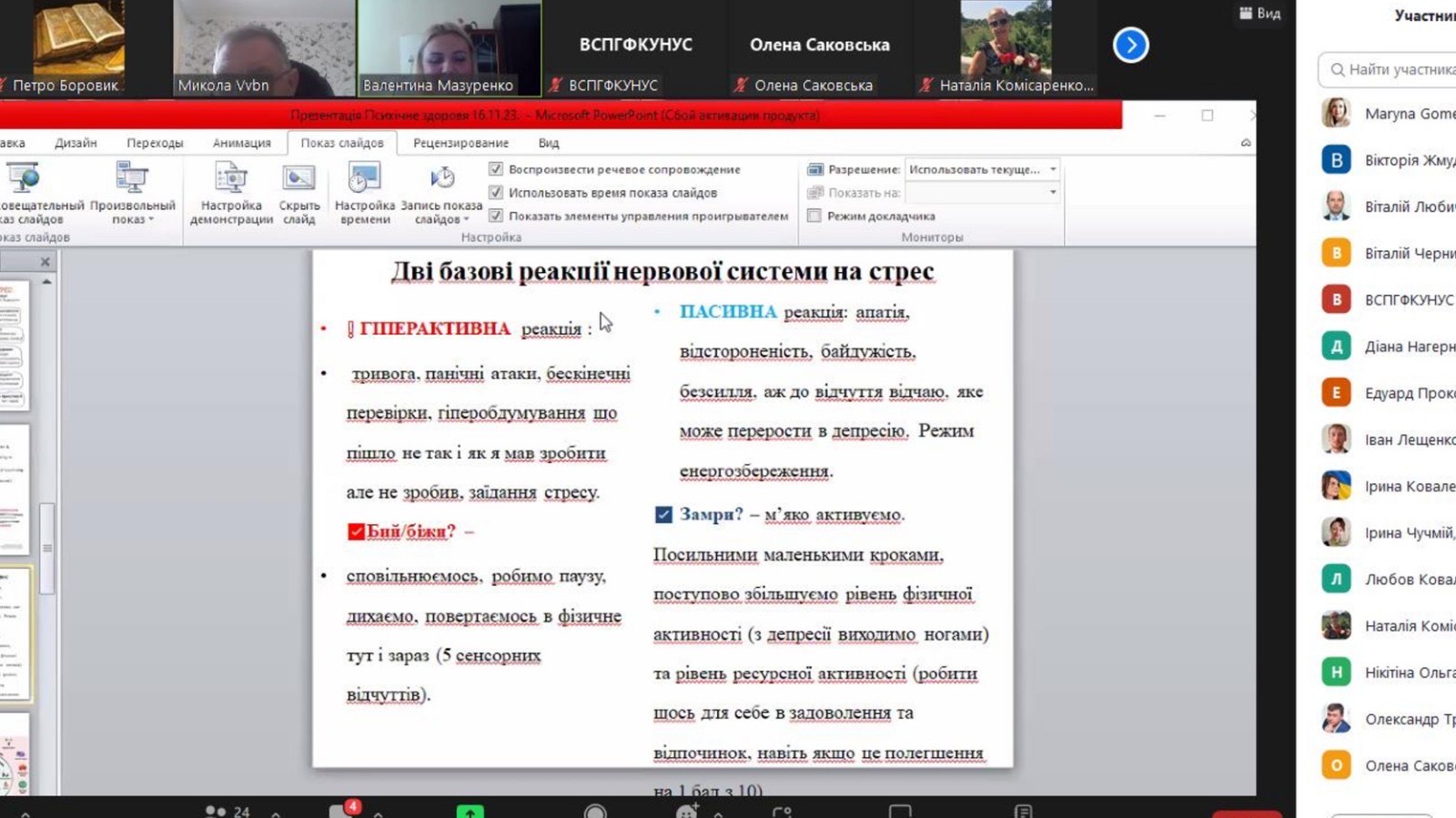Select Микола Vvbn video tile
The height and width of the screenshot is (818, 1456).
[264, 48]
